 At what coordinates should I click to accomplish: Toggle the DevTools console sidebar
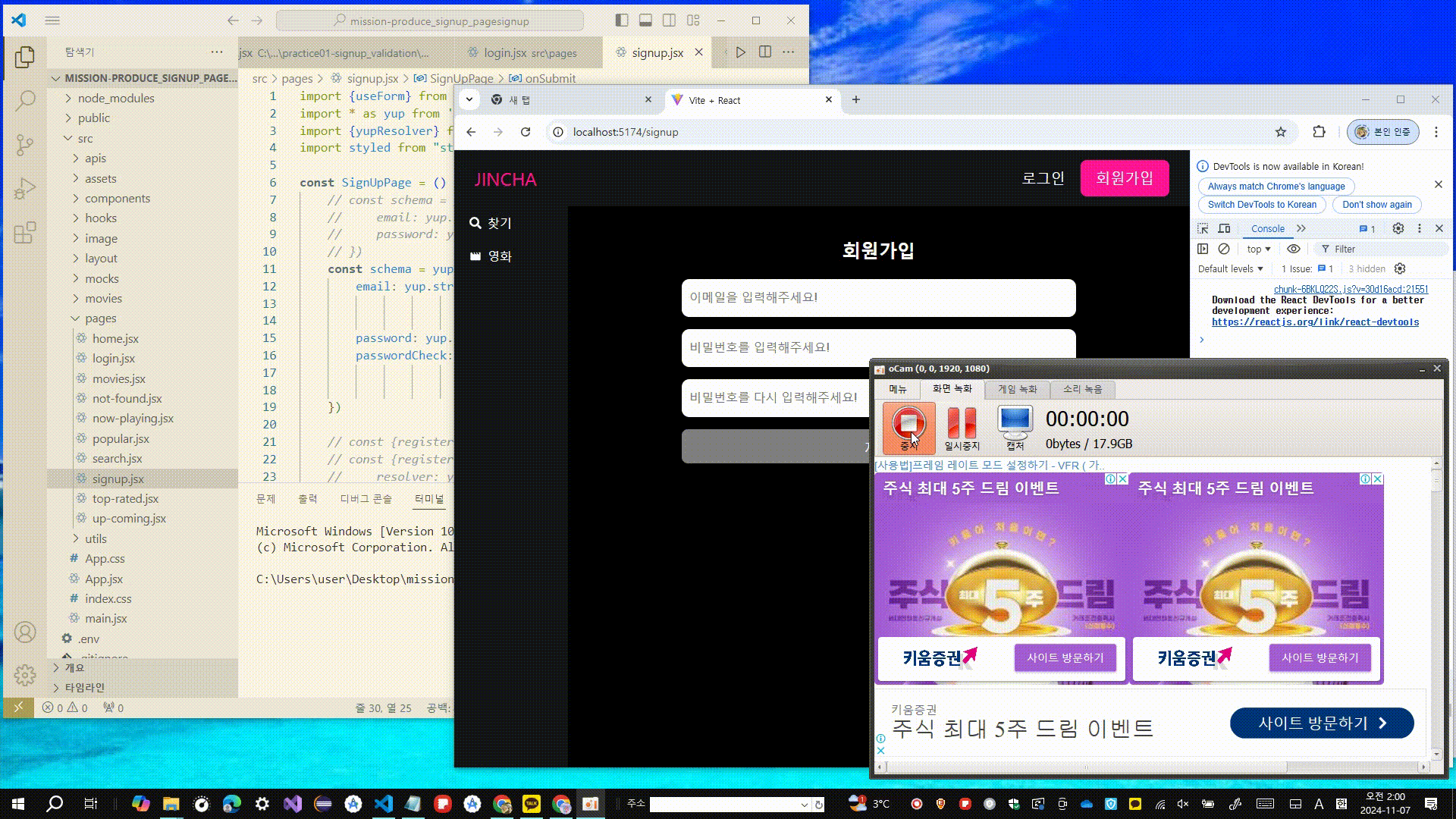pyautogui.click(x=1203, y=249)
